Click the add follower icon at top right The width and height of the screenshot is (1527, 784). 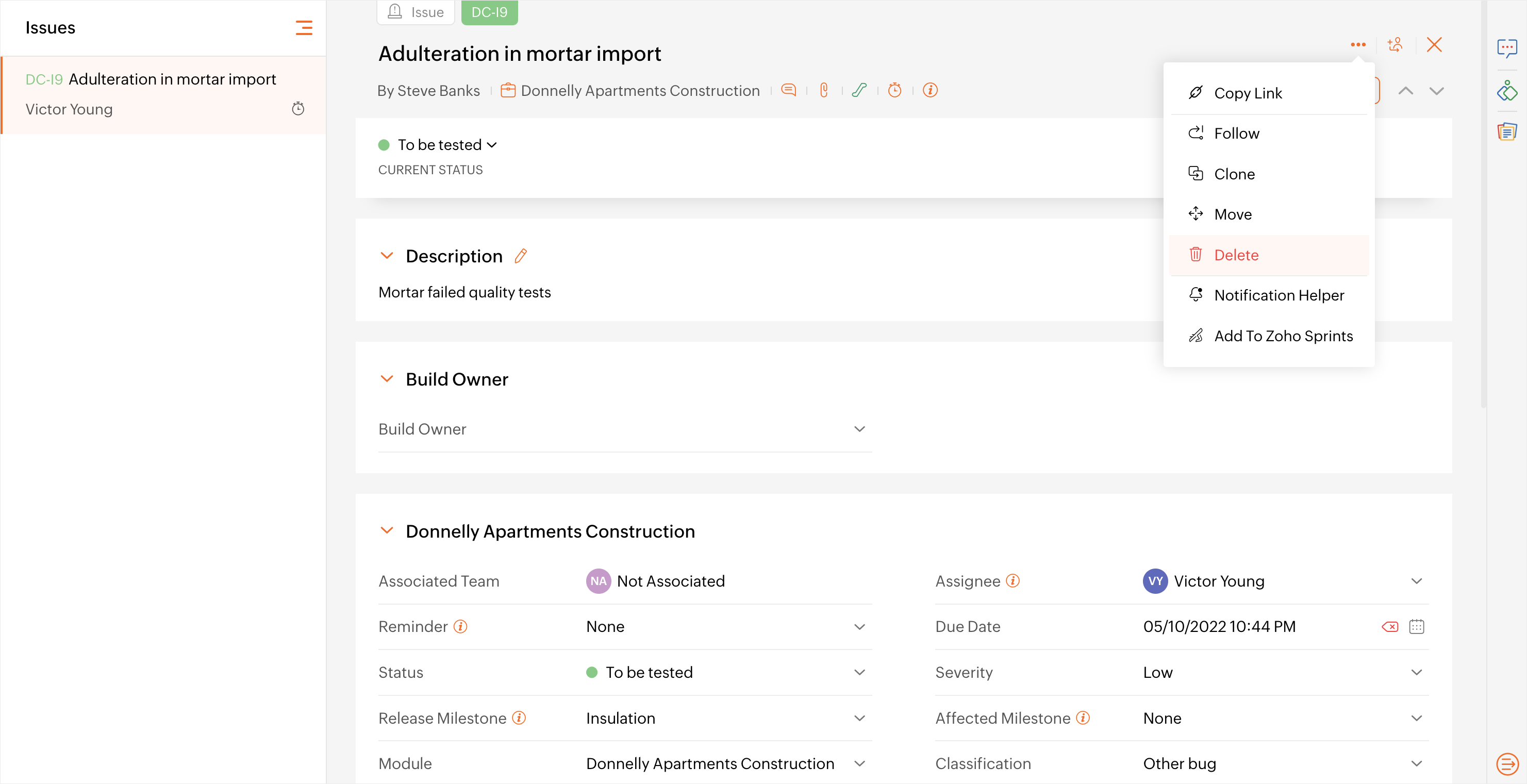[1396, 45]
